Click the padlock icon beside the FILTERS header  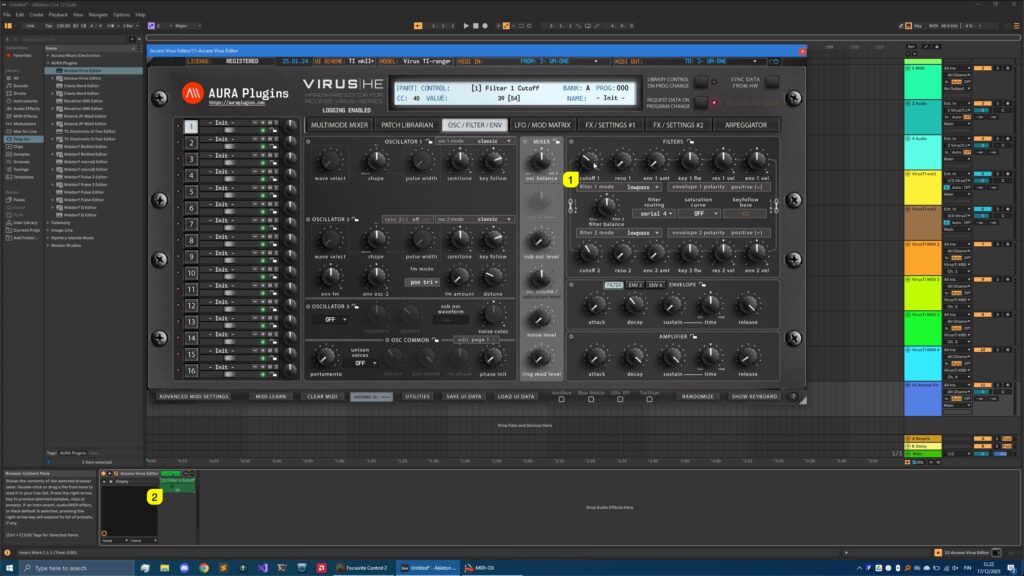click(x=690, y=142)
